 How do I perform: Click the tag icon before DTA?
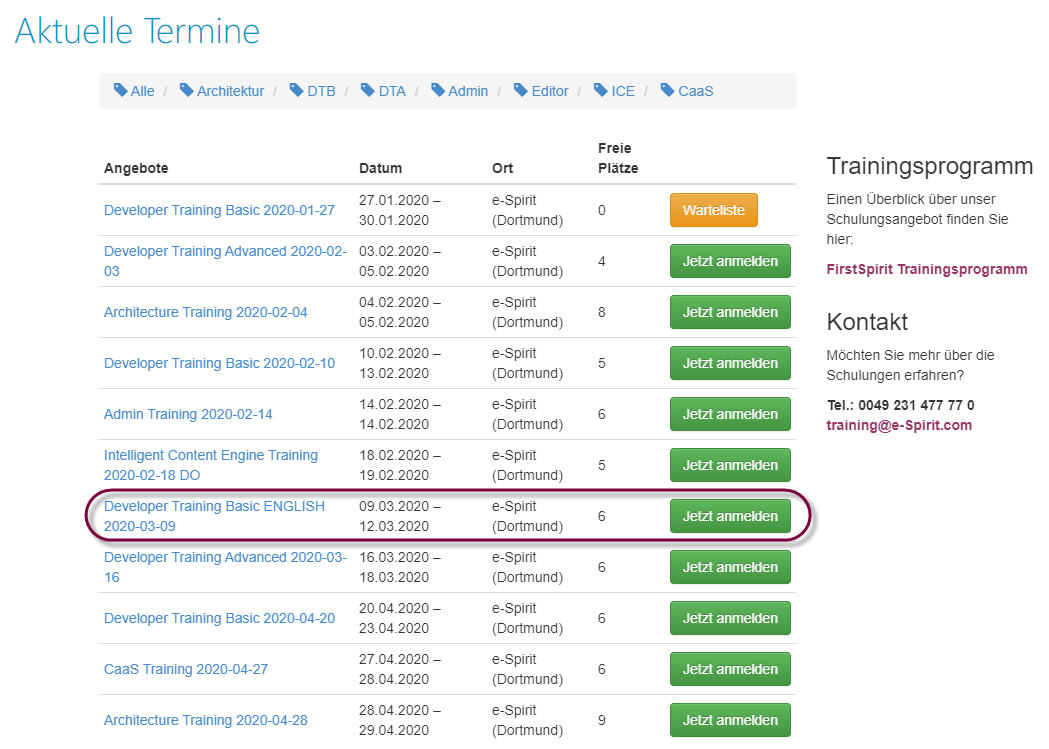click(367, 90)
